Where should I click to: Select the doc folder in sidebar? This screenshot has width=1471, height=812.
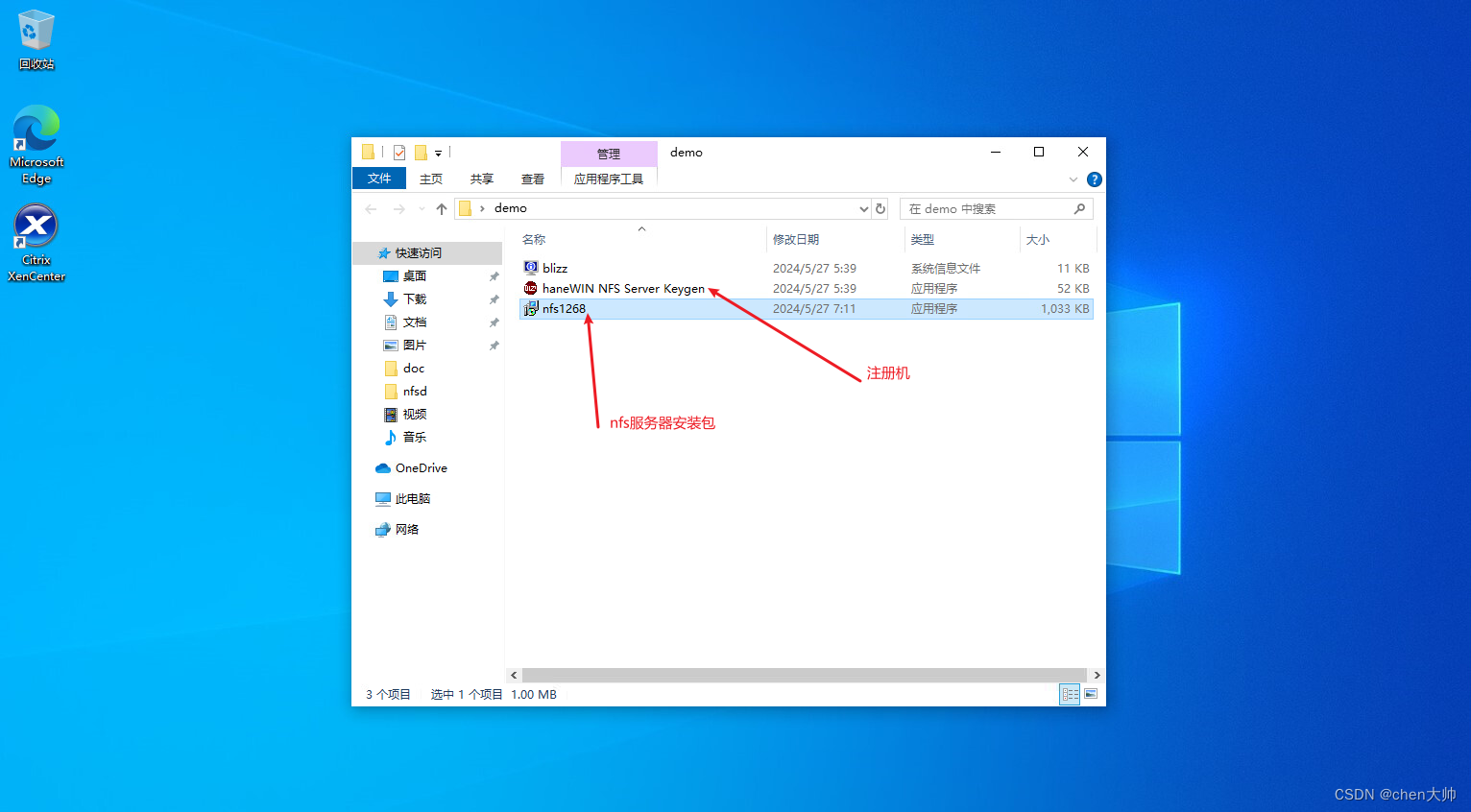point(414,369)
